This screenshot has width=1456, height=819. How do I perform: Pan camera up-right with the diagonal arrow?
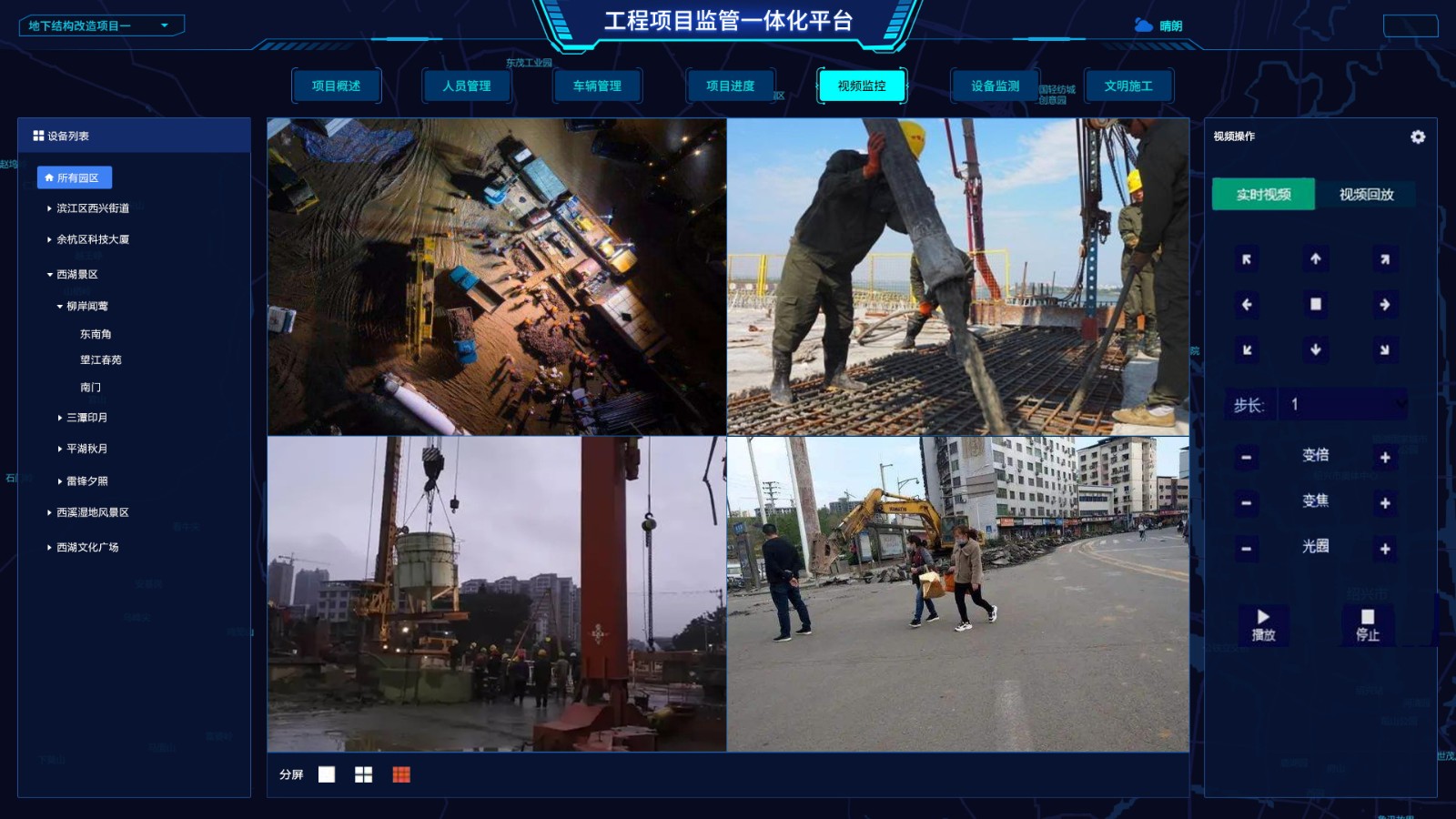pyautogui.click(x=1385, y=259)
